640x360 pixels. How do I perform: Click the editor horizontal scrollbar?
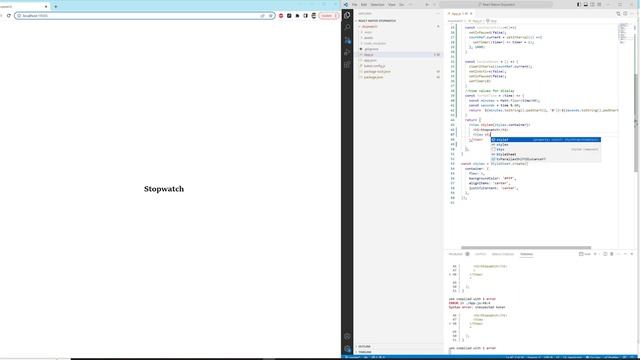pos(526,247)
